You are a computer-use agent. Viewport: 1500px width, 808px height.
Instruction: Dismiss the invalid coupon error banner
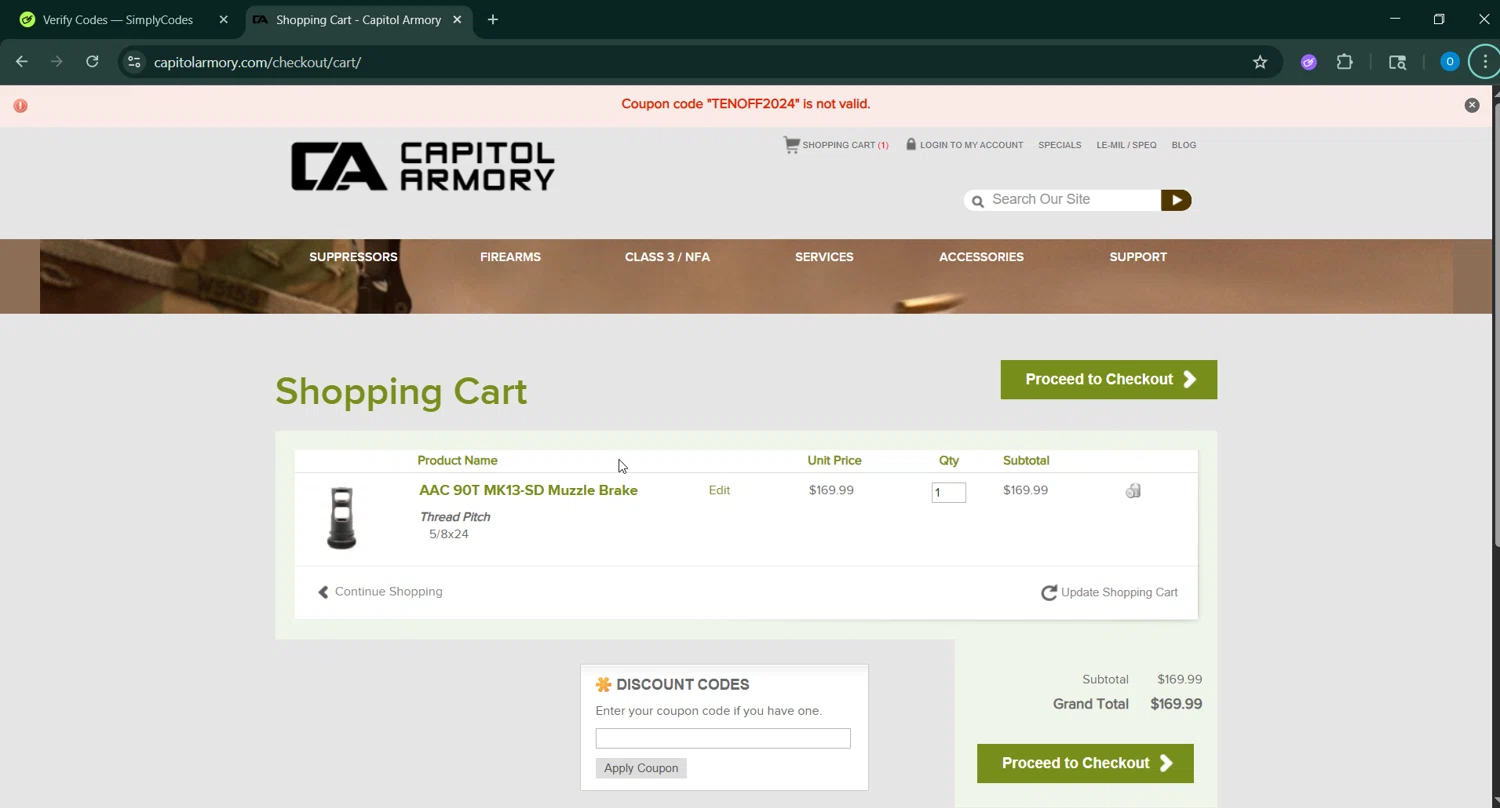click(1472, 105)
